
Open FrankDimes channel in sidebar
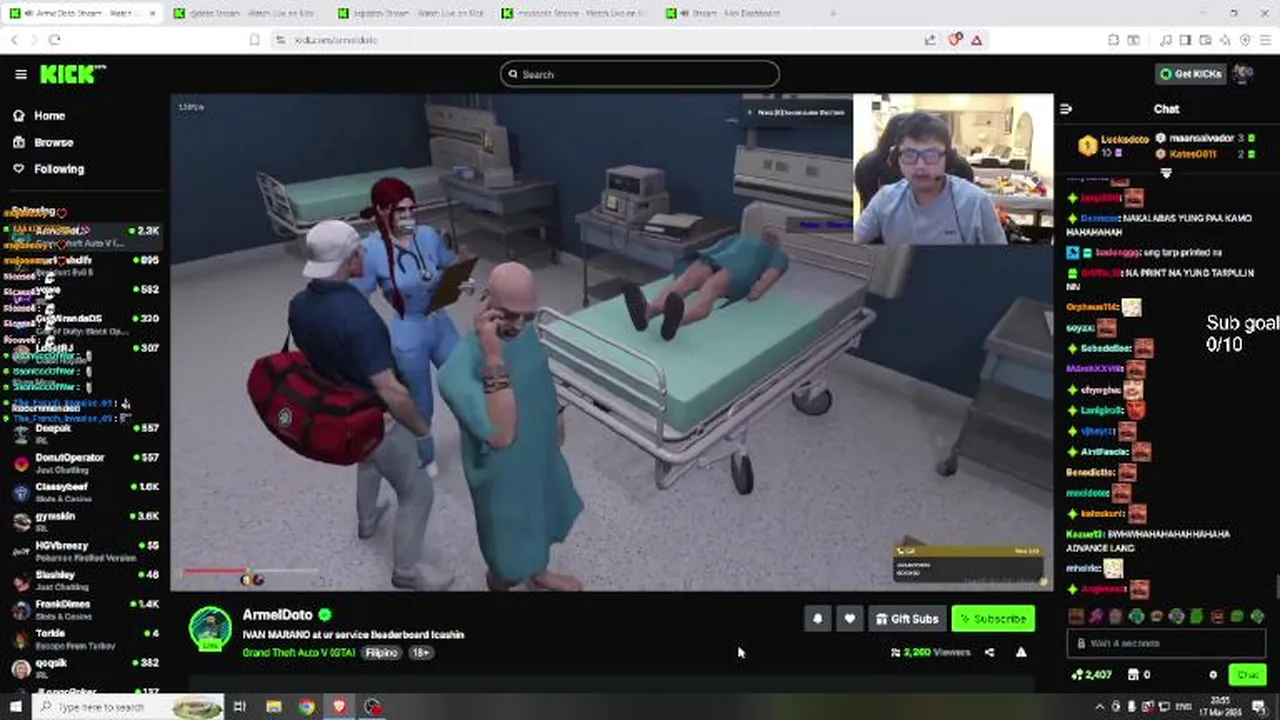pos(85,609)
